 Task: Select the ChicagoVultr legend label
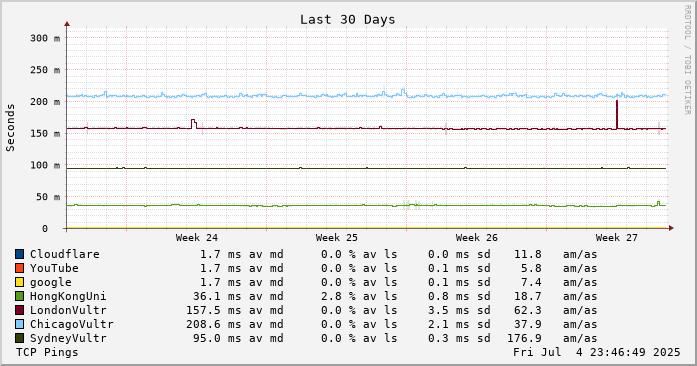click(x=72, y=325)
